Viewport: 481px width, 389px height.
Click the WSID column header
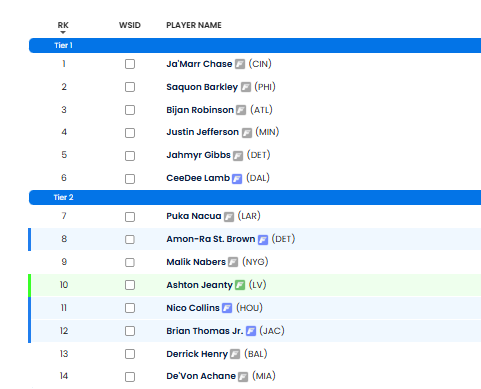[x=130, y=25]
